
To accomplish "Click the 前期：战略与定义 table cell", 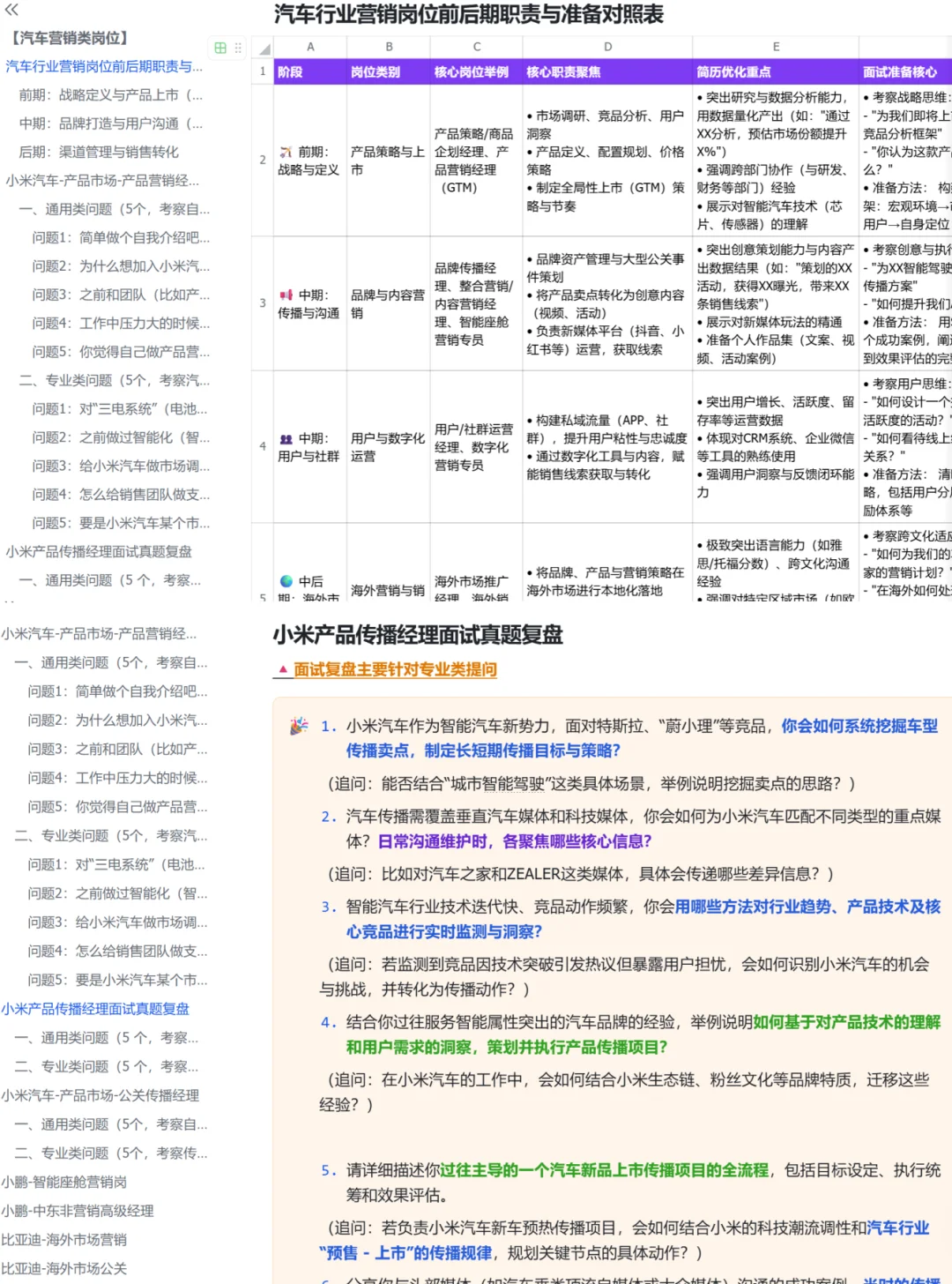I will point(309,160).
